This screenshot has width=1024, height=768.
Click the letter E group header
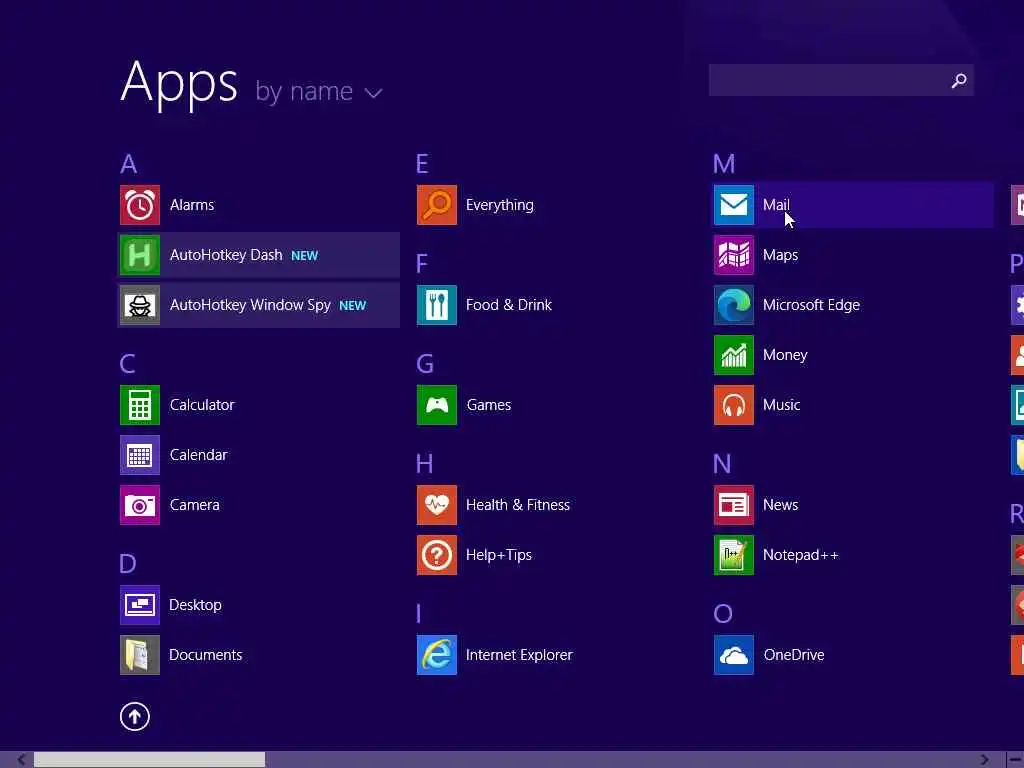422,164
